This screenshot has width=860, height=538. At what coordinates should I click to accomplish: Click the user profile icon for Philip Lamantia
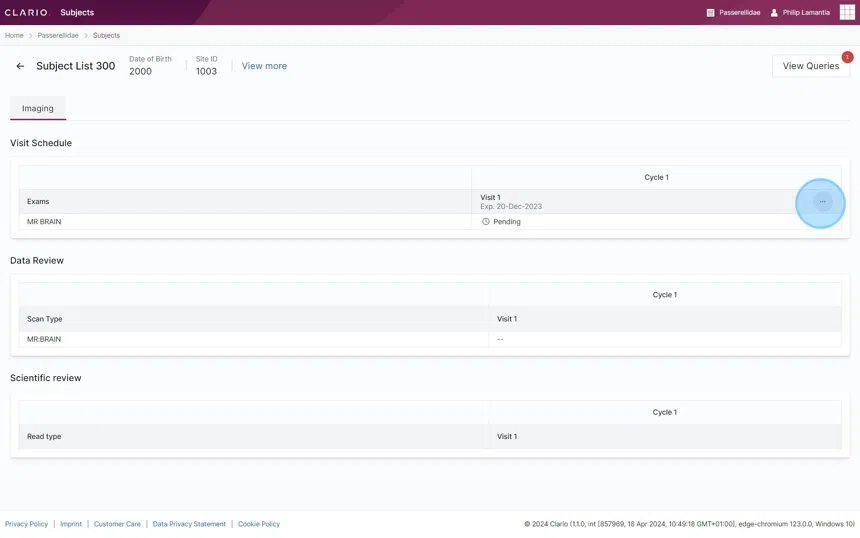774,13
